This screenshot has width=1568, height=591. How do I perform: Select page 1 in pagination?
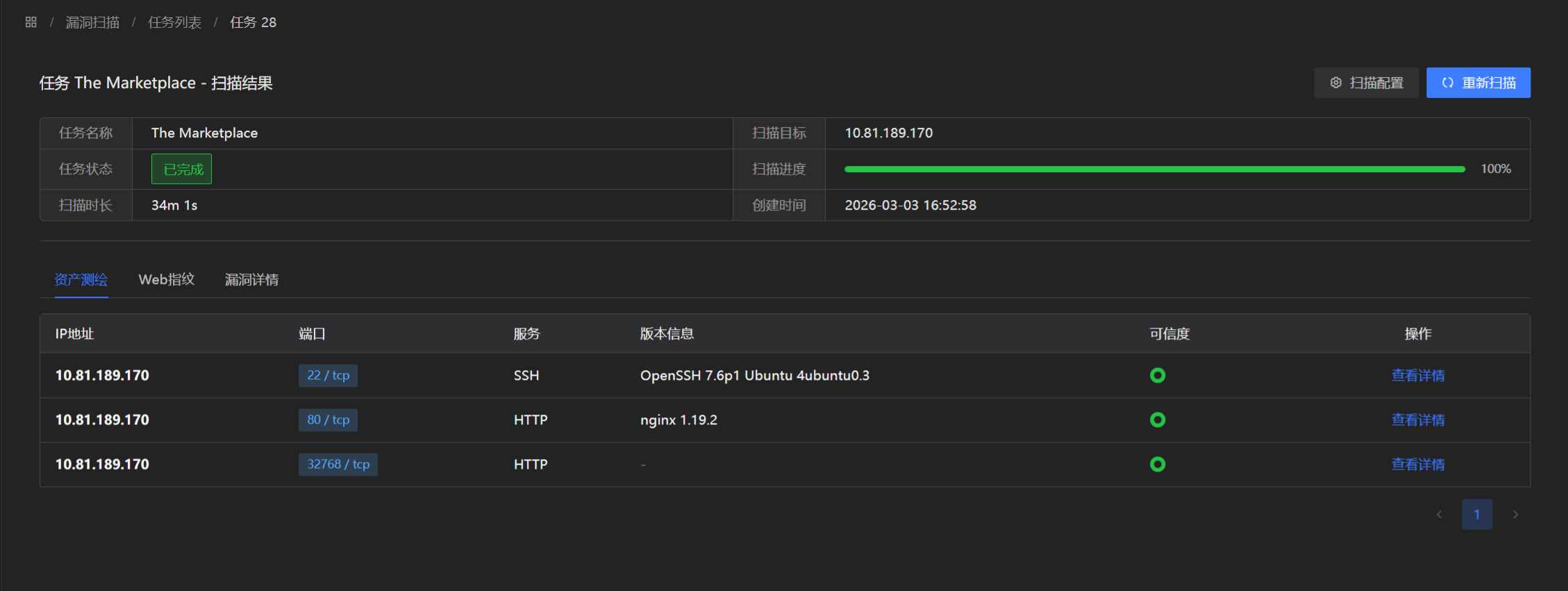tap(1476, 515)
